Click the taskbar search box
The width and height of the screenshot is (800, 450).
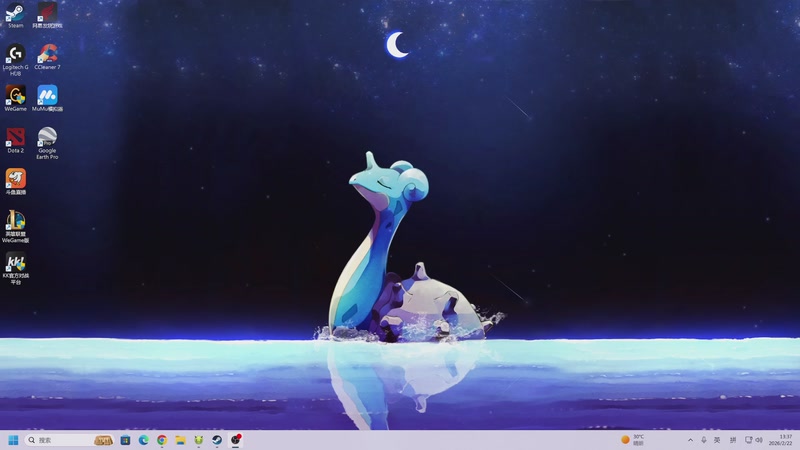[69, 440]
